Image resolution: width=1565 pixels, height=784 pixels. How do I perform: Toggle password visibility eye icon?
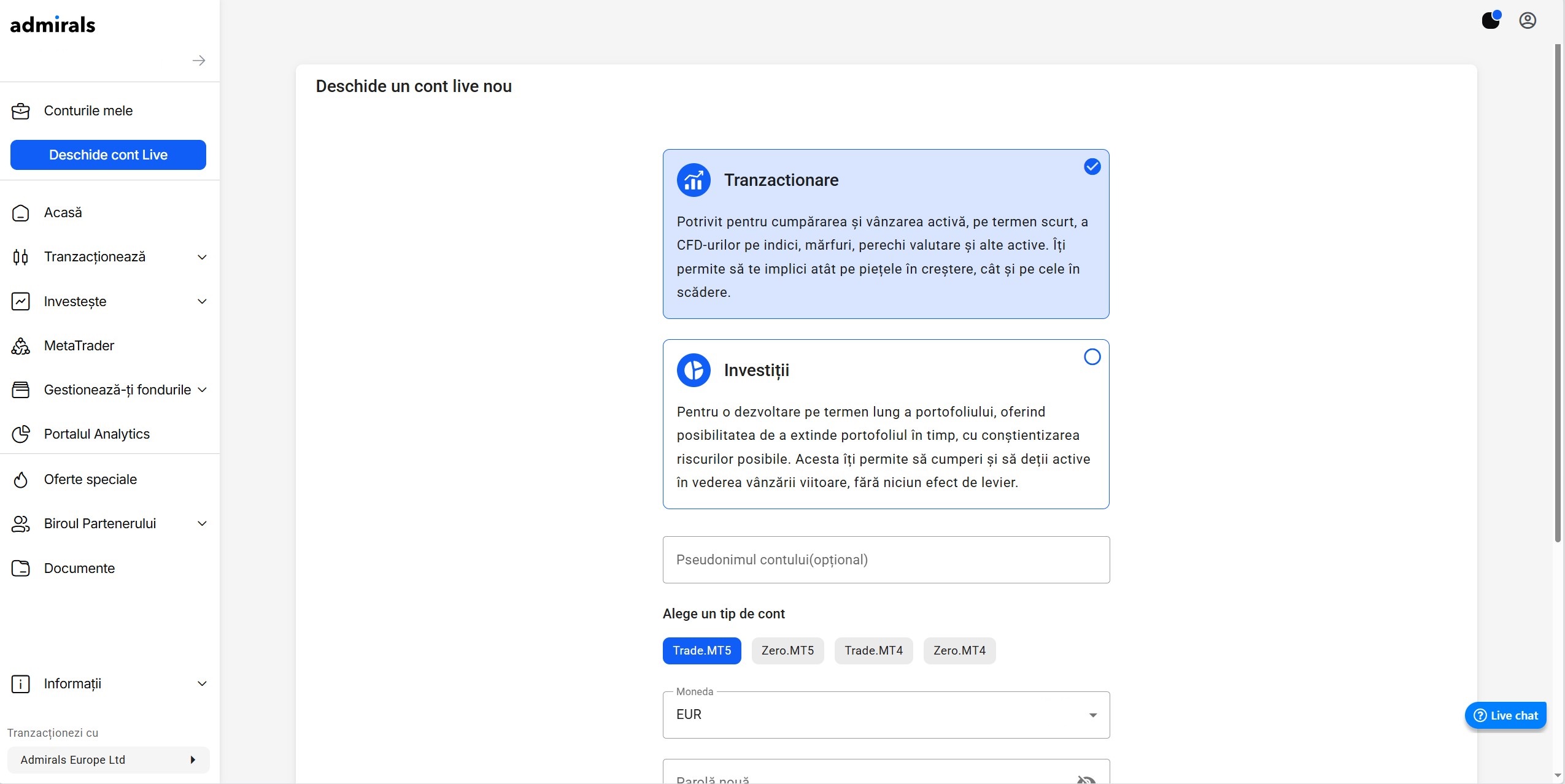[1086, 779]
